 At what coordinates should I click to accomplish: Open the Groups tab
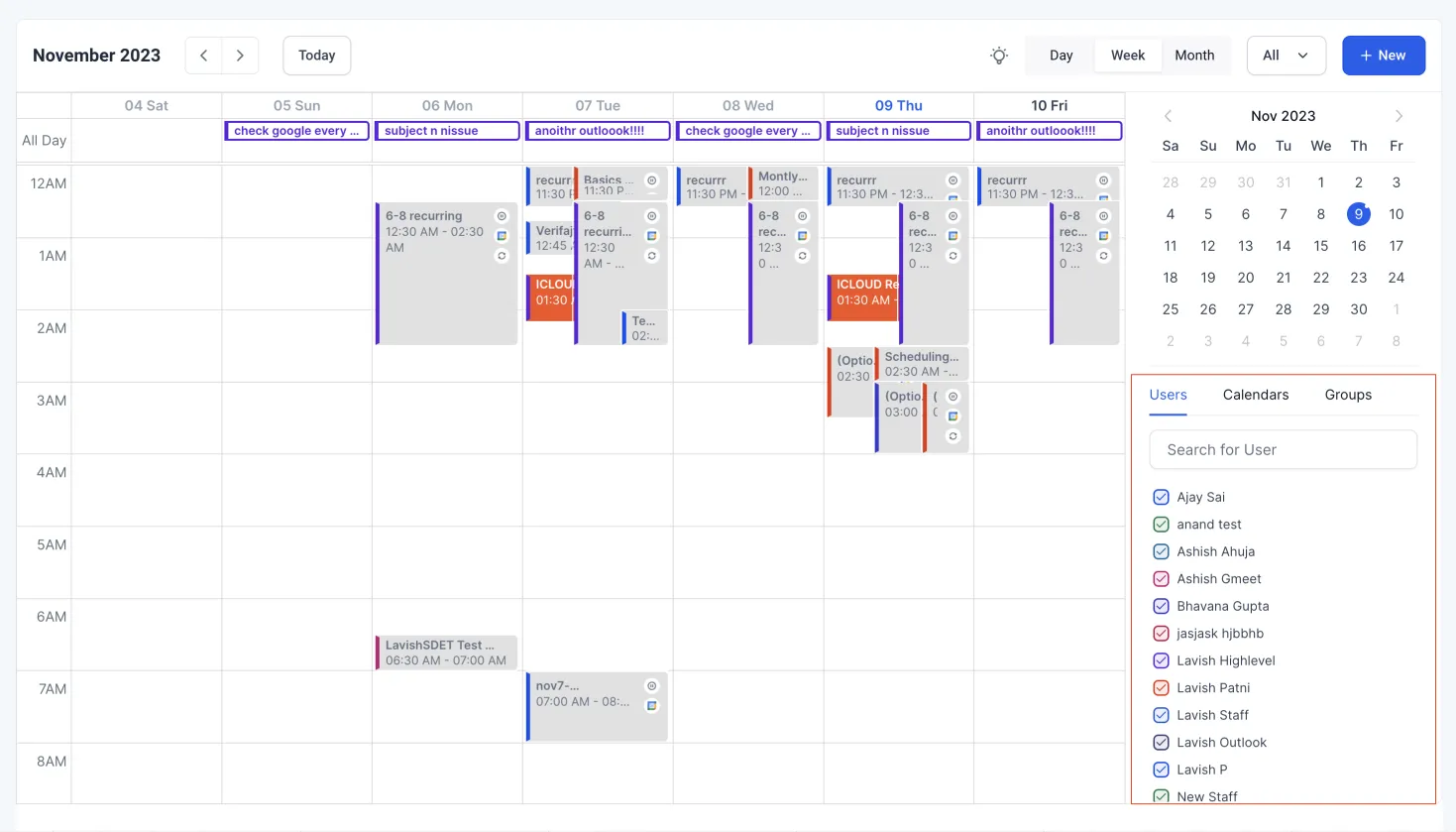[x=1348, y=395]
